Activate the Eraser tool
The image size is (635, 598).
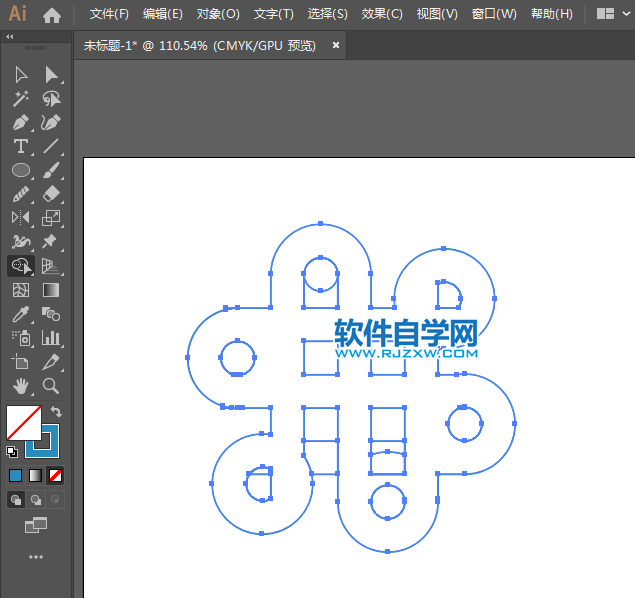(x=51, y=194)
